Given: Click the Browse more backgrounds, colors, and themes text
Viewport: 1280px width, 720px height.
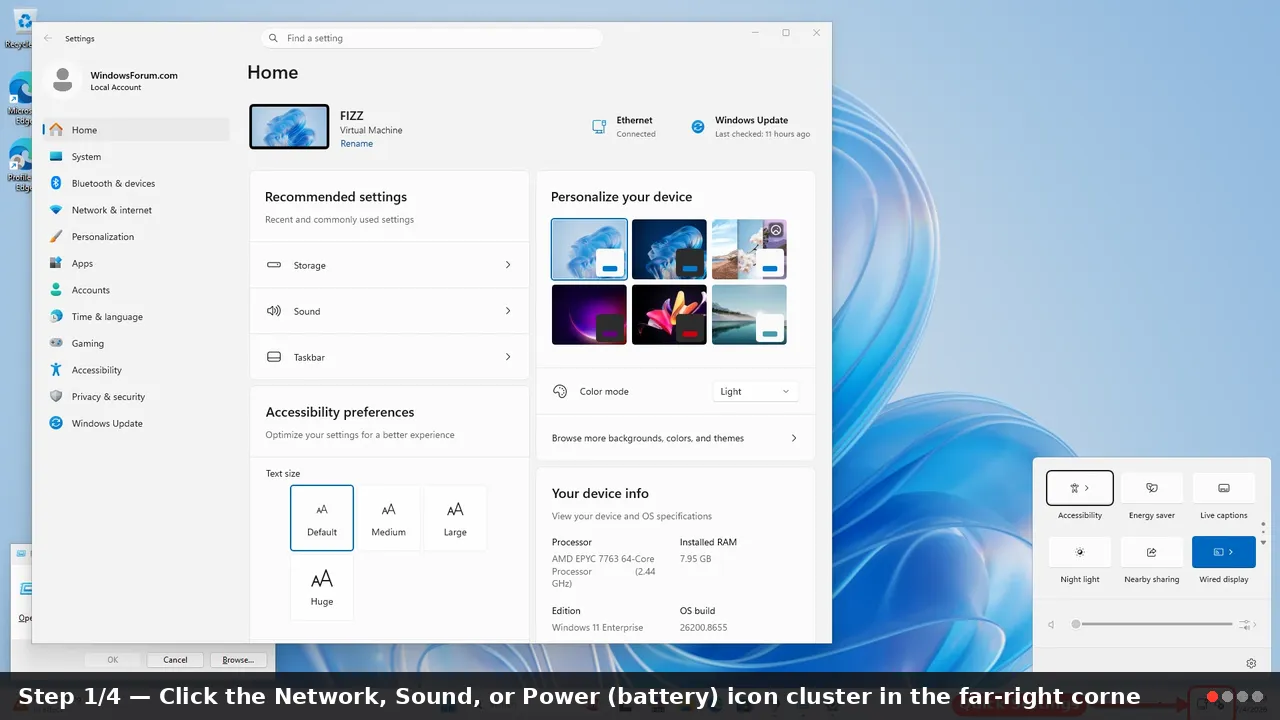Looking at the screenshot, I should (648, 438).
